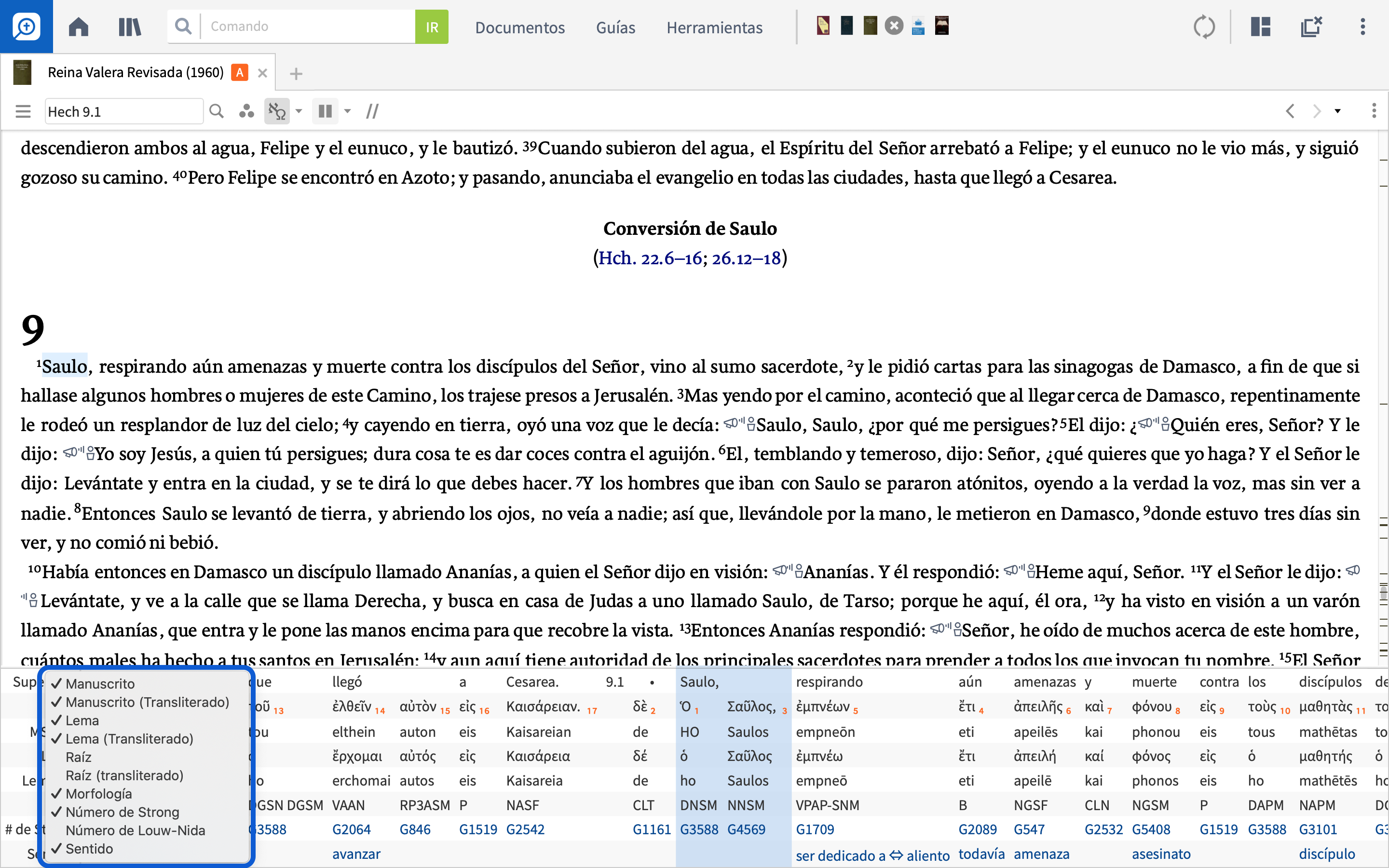This screenshot has width=1389, height=868.
Task: Click the sync refresh icon
Action: pos(1204,27)
